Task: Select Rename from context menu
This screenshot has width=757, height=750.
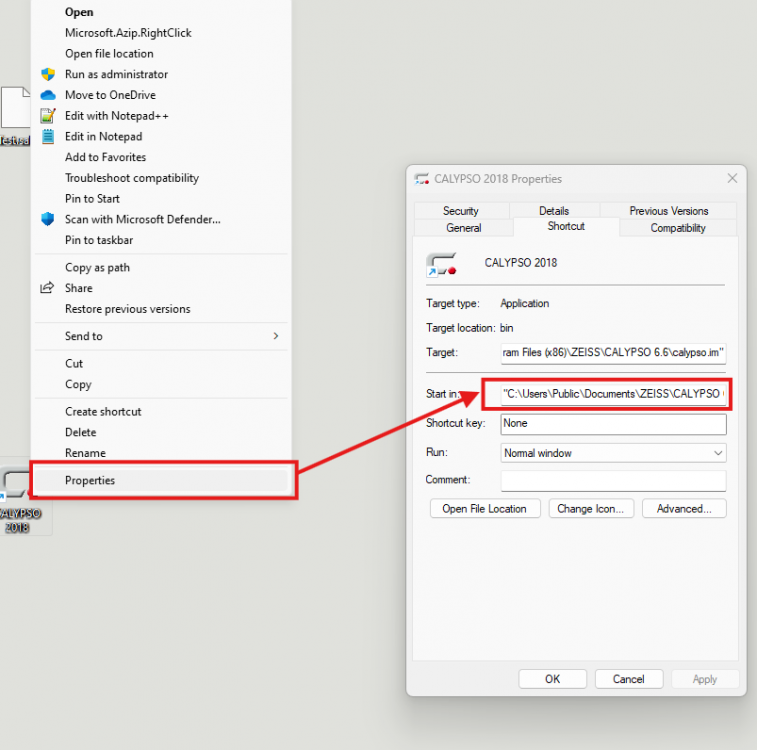Action: [x=85, y=453]
